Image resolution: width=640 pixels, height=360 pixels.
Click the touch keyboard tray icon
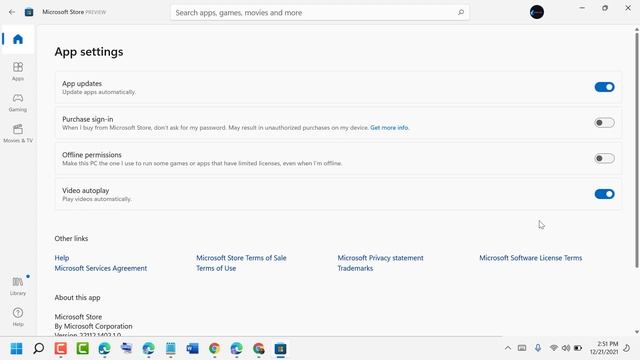[x=522, y=348]
